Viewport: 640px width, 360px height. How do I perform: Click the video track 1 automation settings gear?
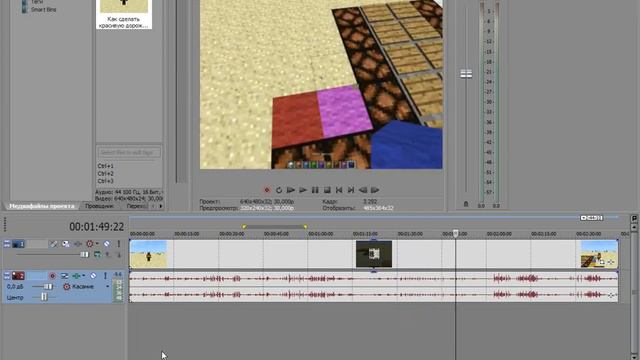89,244
